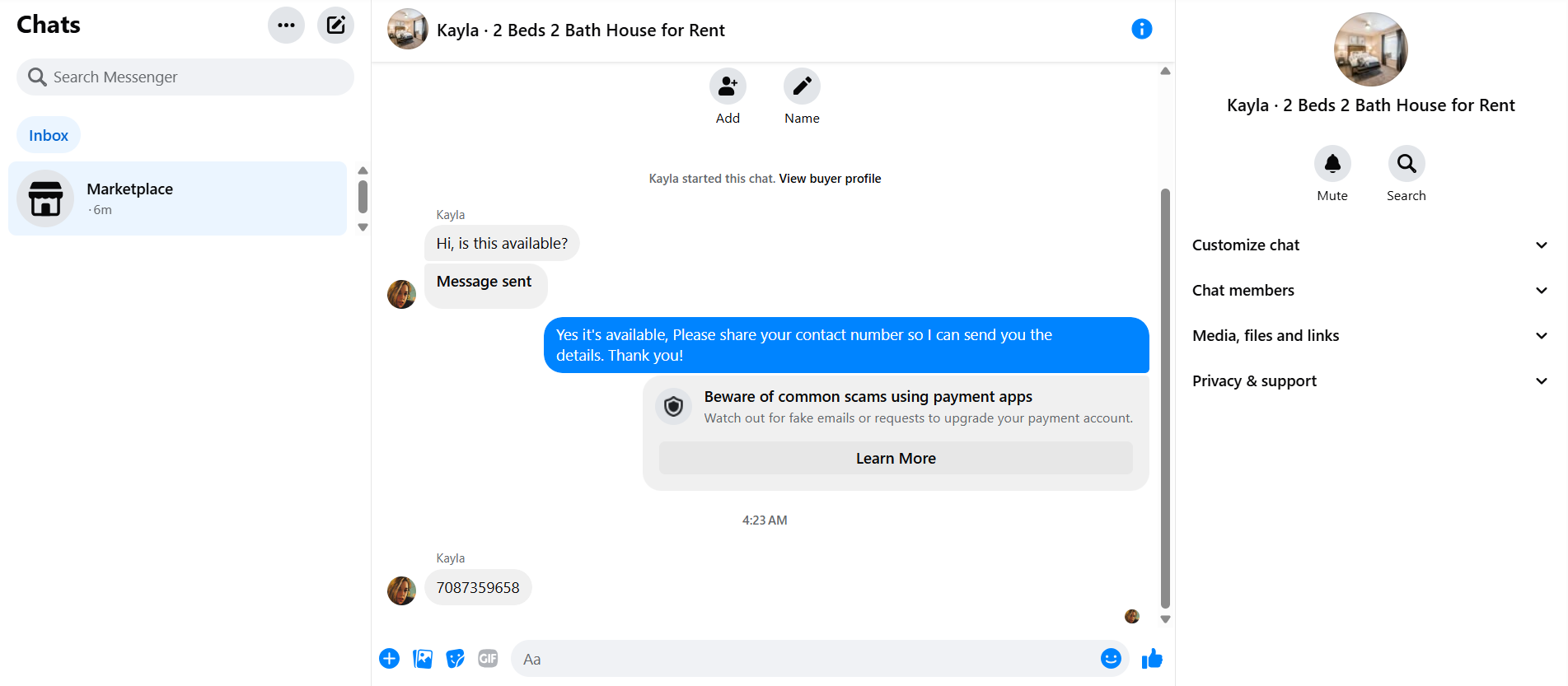
Task: Open the three-dot chat options menu
Action: [x=286, y=25]
